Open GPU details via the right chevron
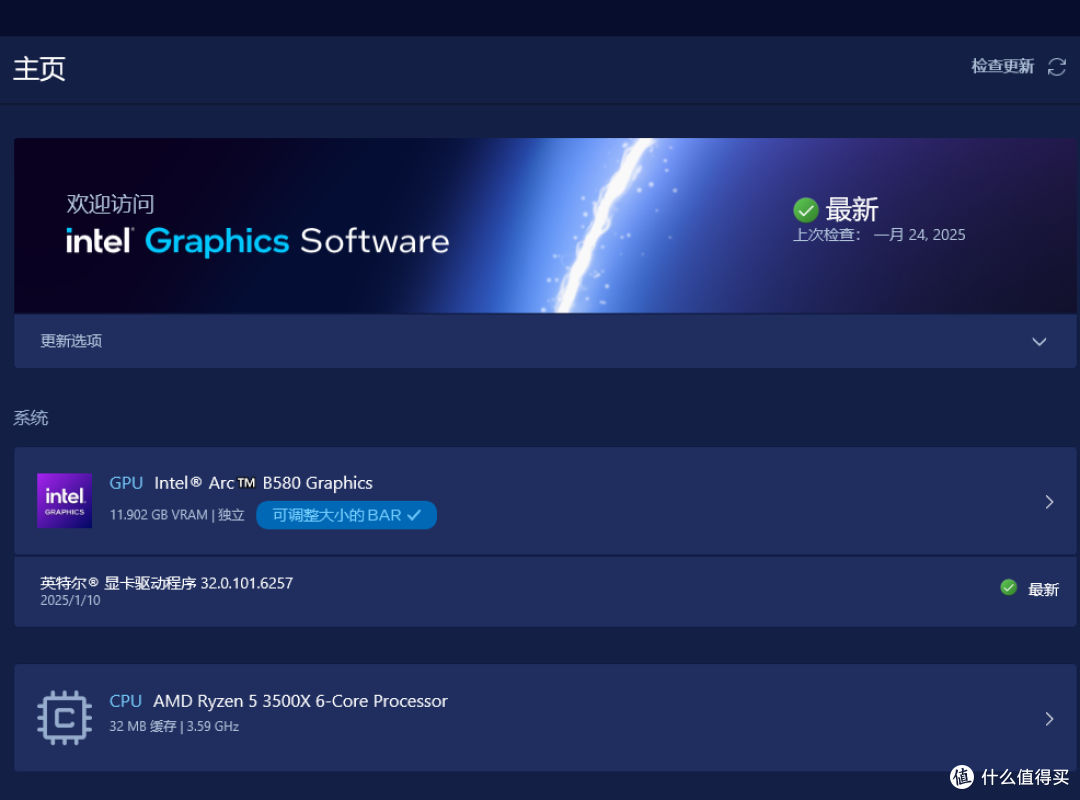 [1049, 502]
